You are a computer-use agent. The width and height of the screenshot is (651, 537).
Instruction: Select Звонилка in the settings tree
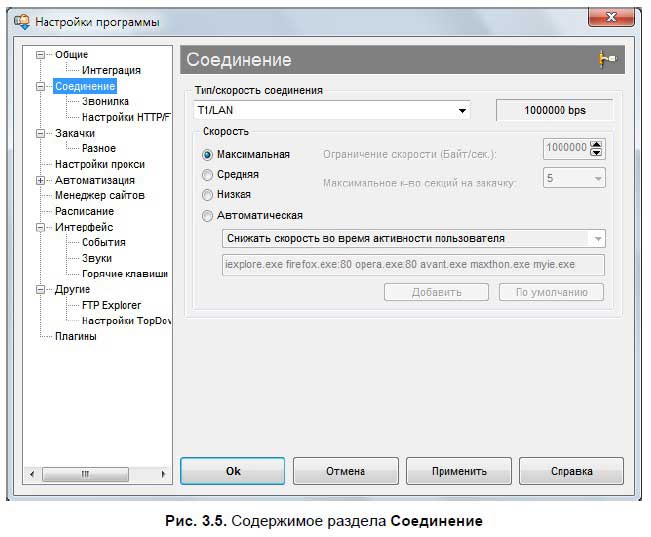[x=105, y=101]
